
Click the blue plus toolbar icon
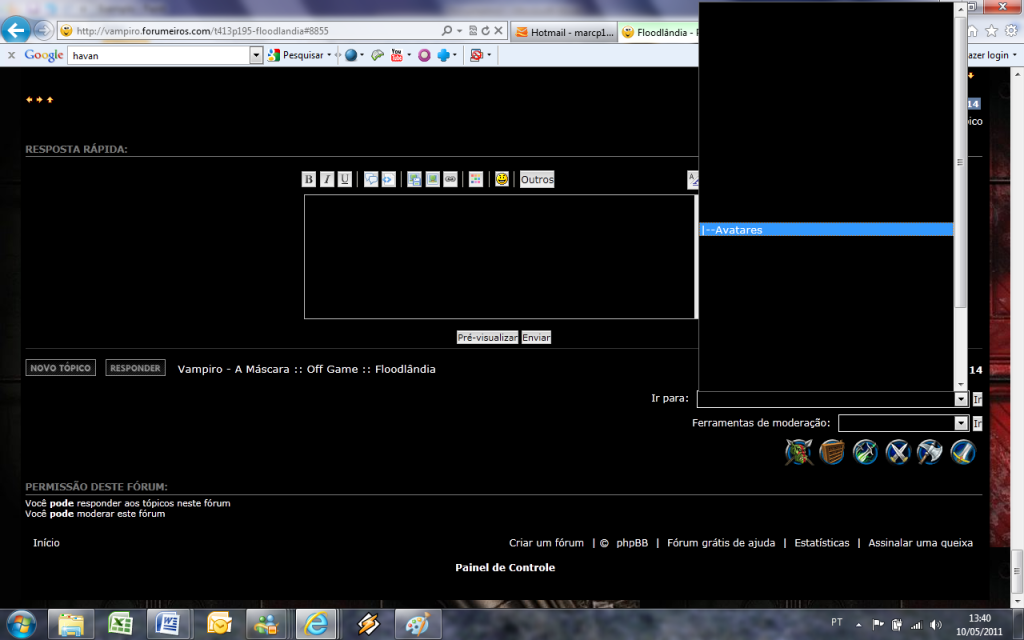pos(443,56)
